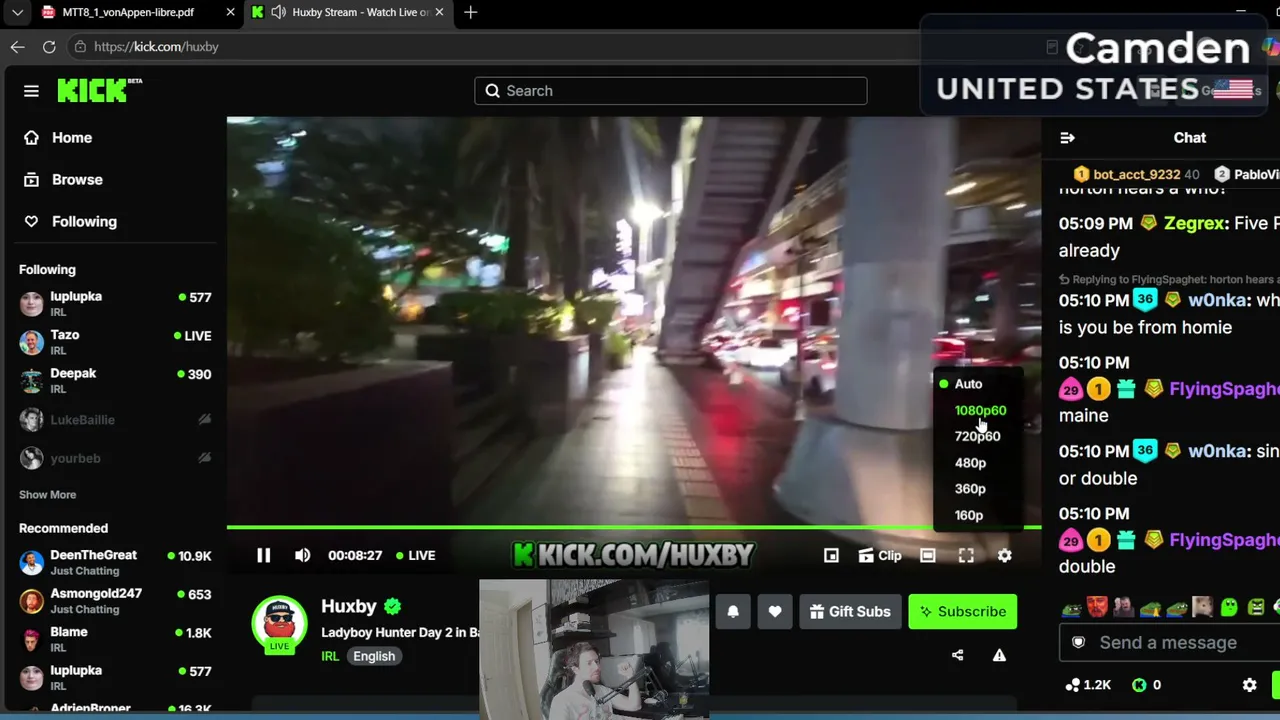Viewport: 1280px width, 720px height.
Task: Pick 360p video quality
Action: 970,489
